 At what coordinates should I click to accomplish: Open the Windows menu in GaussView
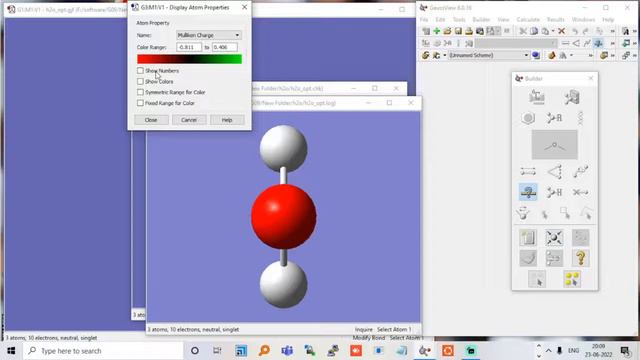click(x=583, y=20)
